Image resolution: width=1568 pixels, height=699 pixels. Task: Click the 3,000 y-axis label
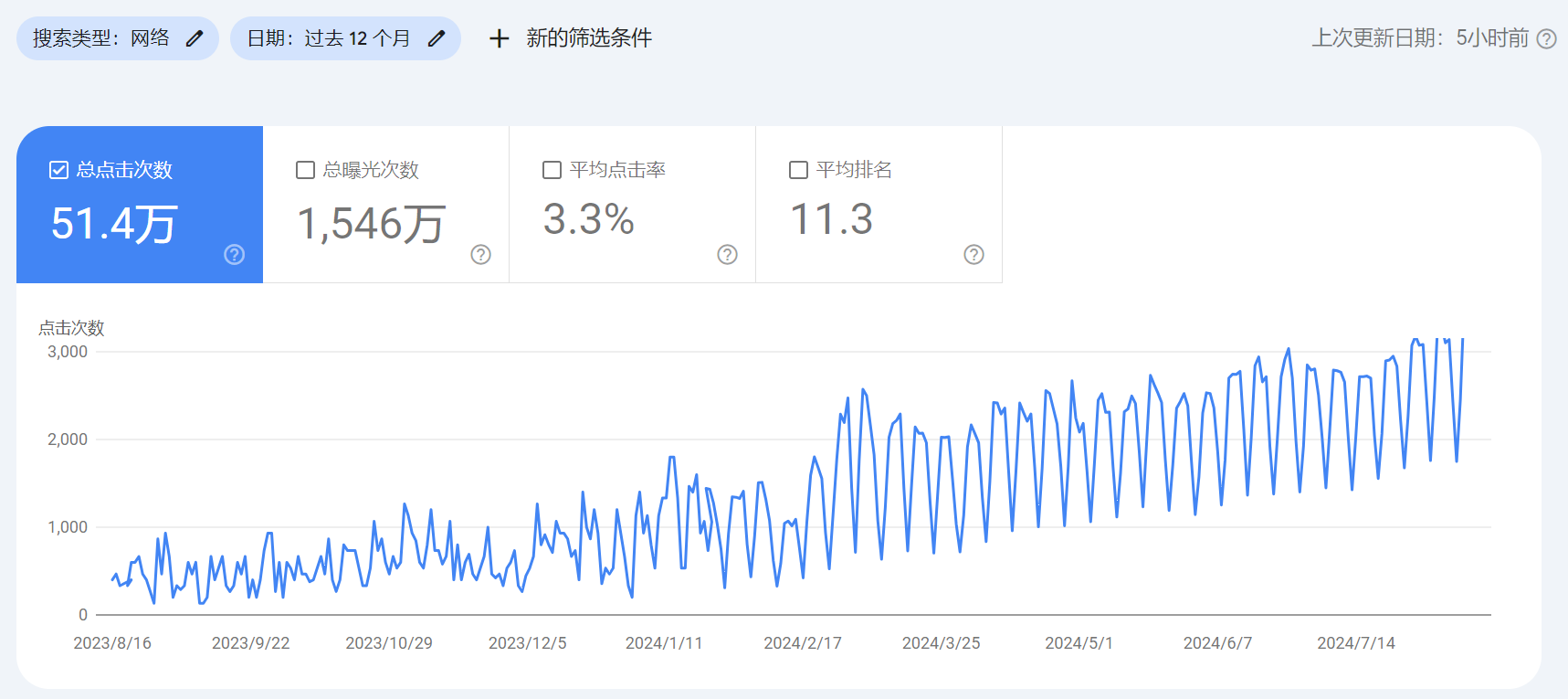click(68, 352)
